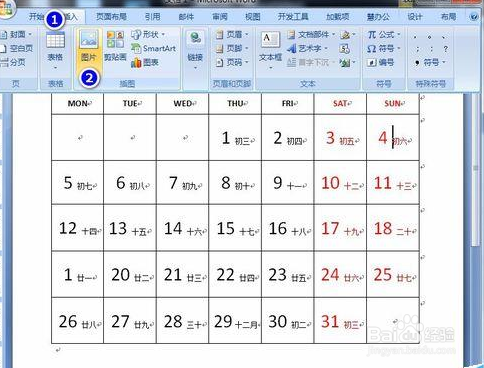Insert a 封面 cover page
Image resolution: width=484 pixels, height=368 pixels.
click(16, 34)
